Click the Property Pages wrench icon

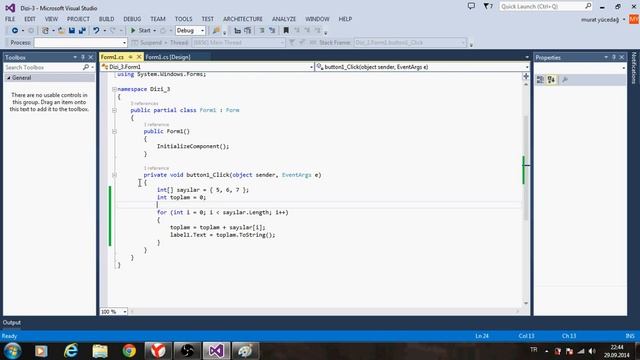tap(565, 80)
